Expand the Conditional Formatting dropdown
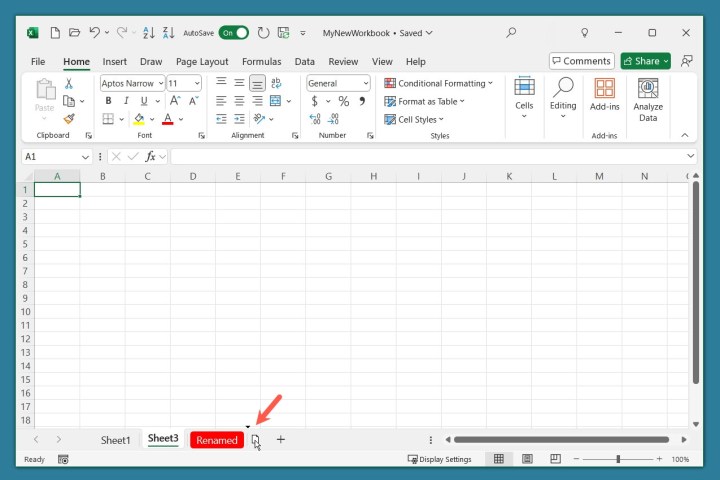Viewport: 720px width, 480px height. click(x=439, y=84)
